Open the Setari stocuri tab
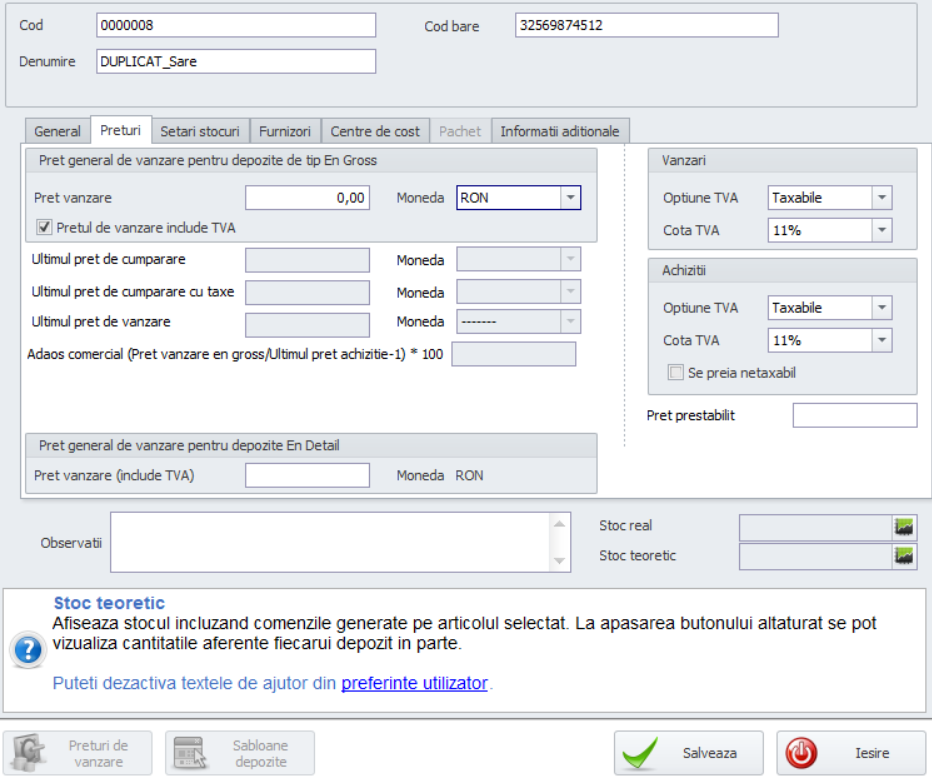Viewport: 932px width, 782px height. [200, 131]
